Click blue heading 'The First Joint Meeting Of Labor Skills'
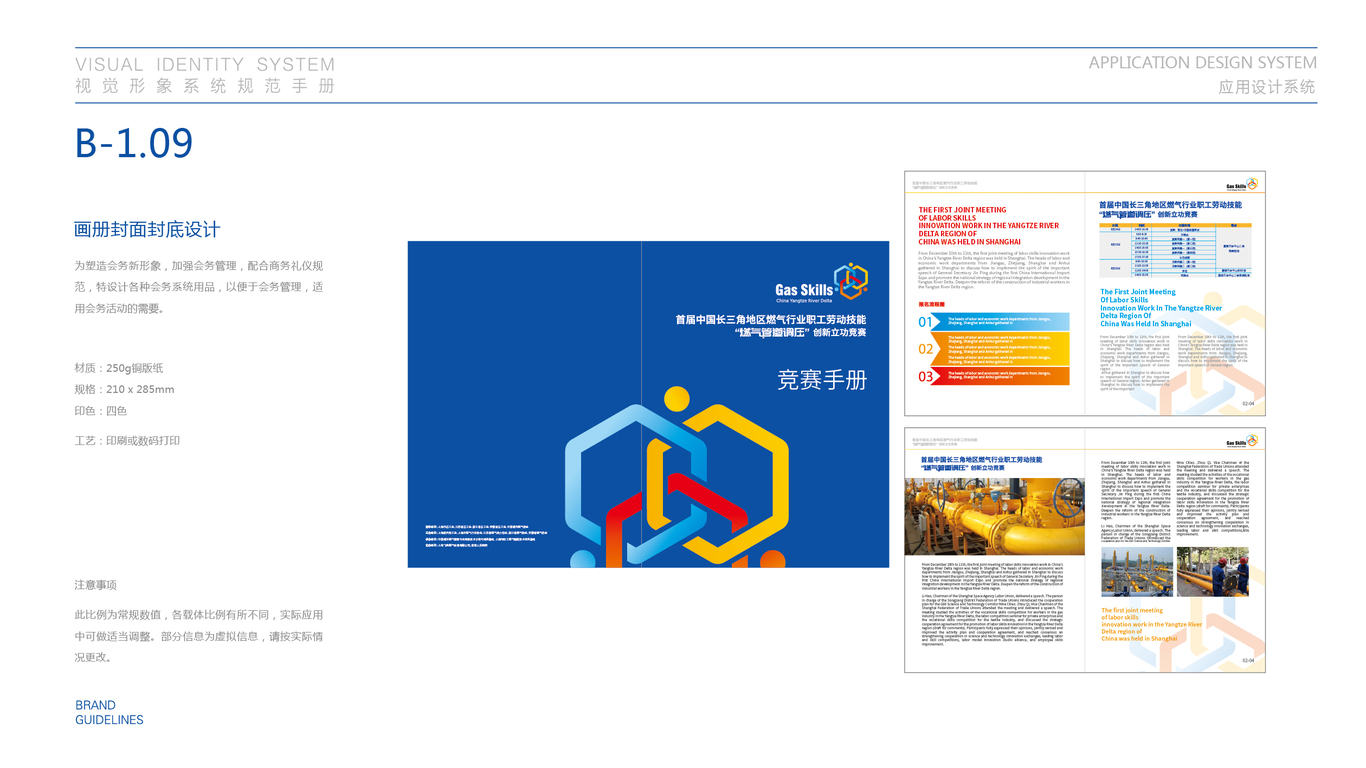Screen dimensions: 1366x768 click(1161, 308)
